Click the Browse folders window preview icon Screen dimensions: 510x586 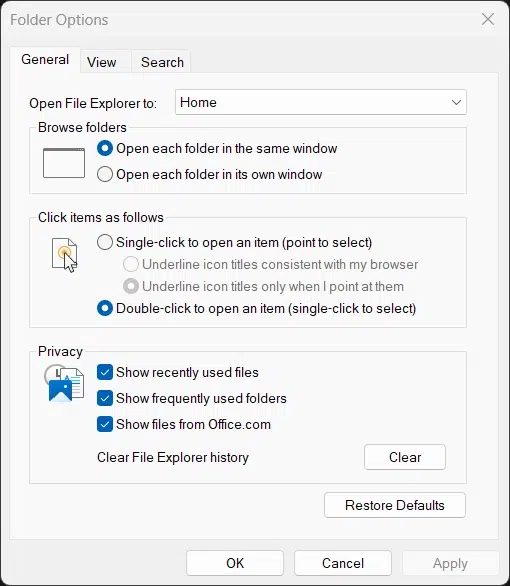(64, 163)
